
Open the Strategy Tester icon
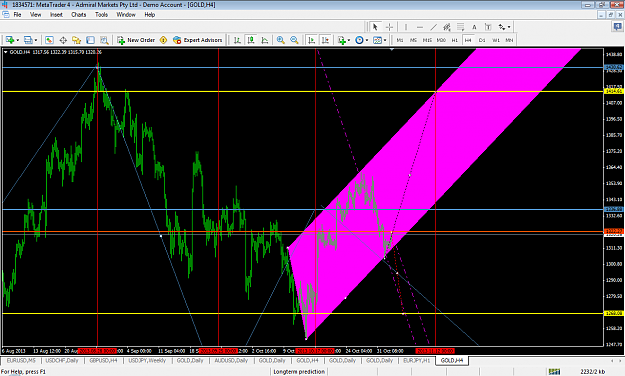click(x=104, y=40)
